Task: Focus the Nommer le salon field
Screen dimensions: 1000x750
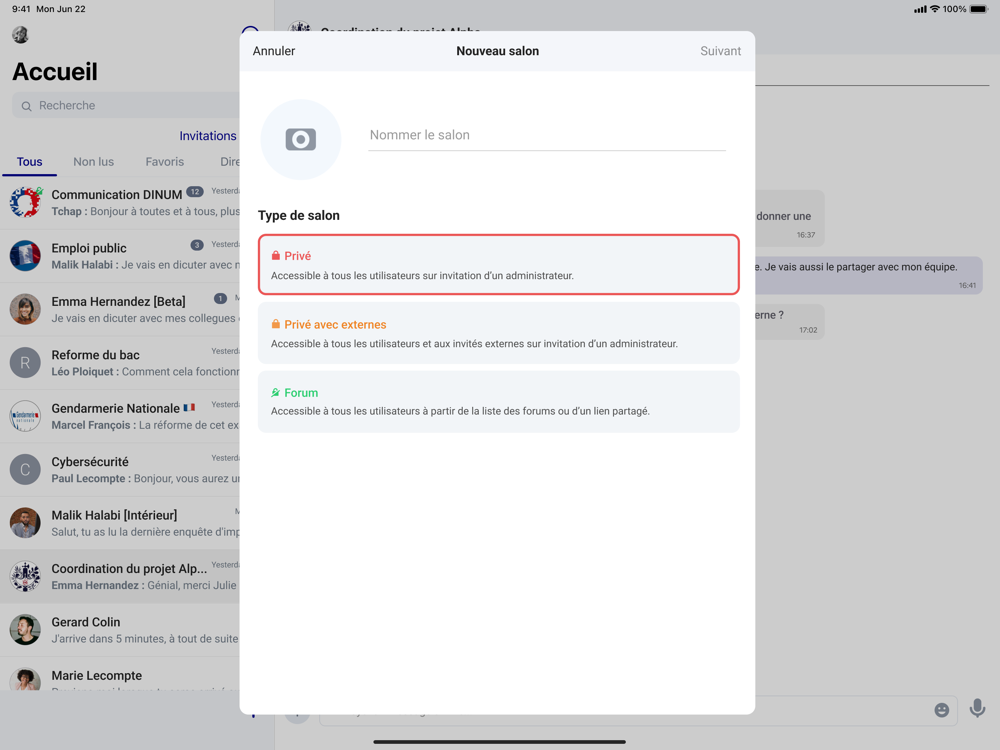Action: pos(547,135)
